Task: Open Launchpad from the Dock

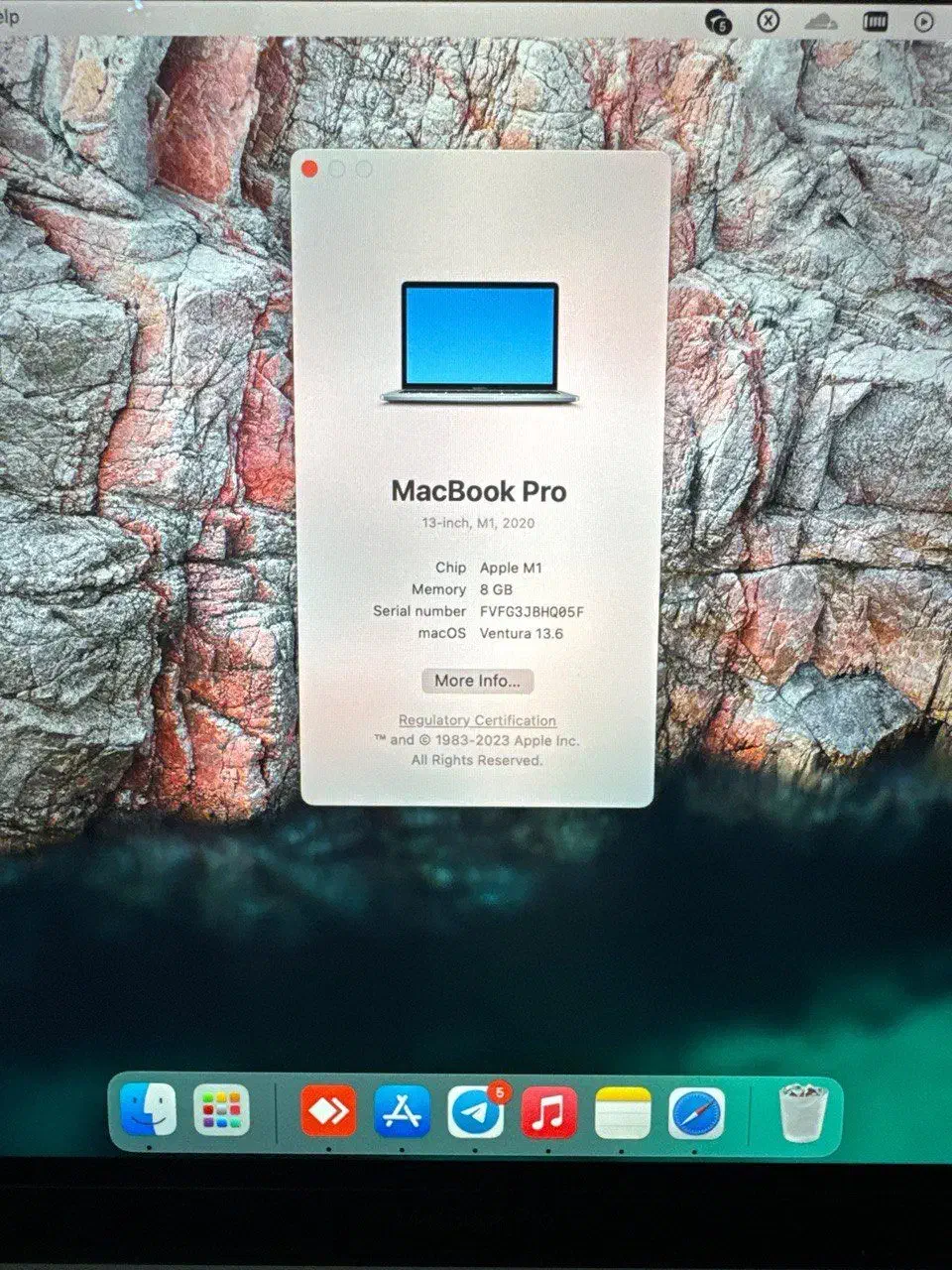Action: tap(221, 1109)
